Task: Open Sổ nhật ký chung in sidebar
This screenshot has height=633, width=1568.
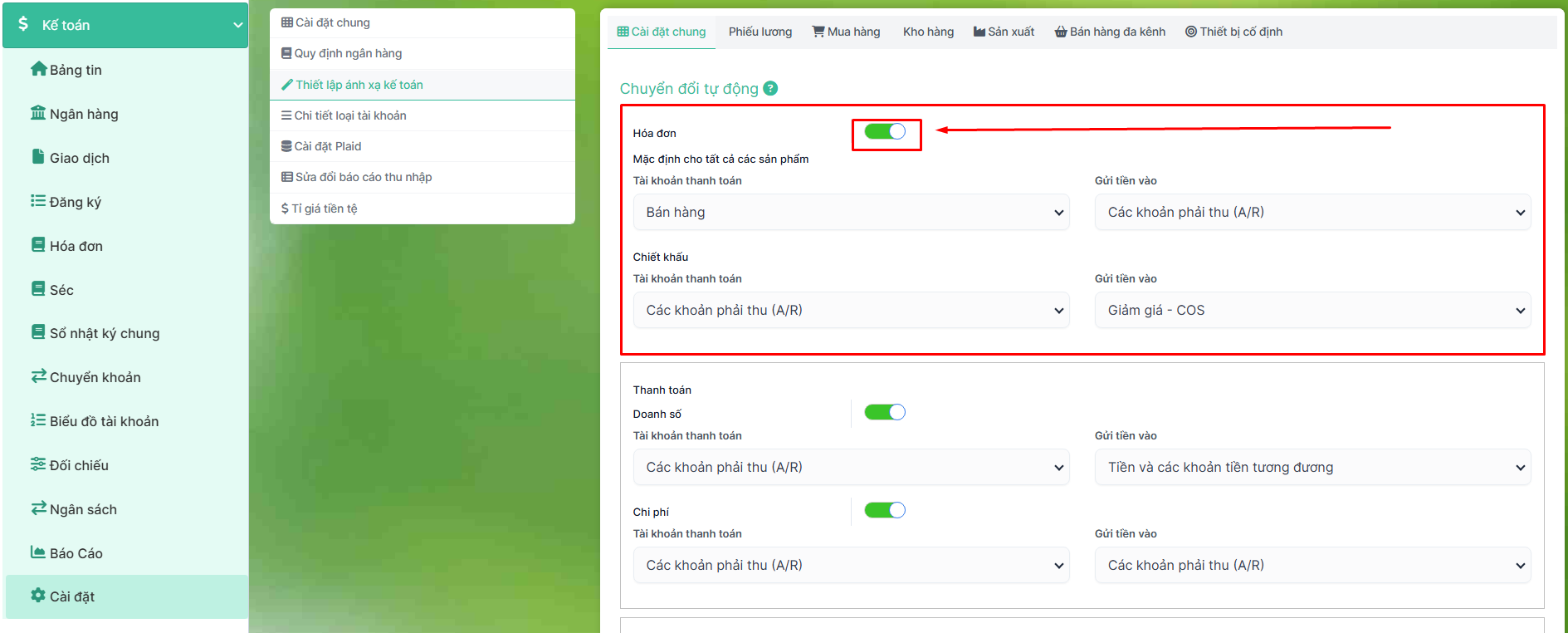Action: [x=104, y=333]
